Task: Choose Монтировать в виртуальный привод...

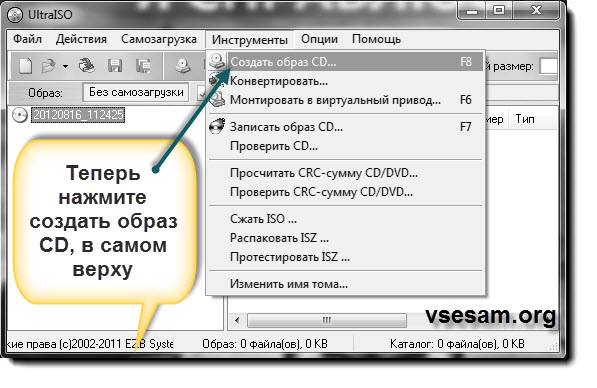Action: 346,100
